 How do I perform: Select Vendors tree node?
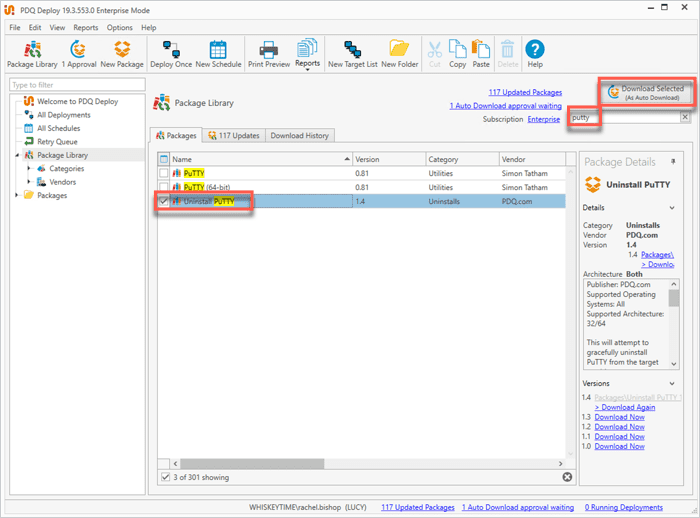[62, 182]
